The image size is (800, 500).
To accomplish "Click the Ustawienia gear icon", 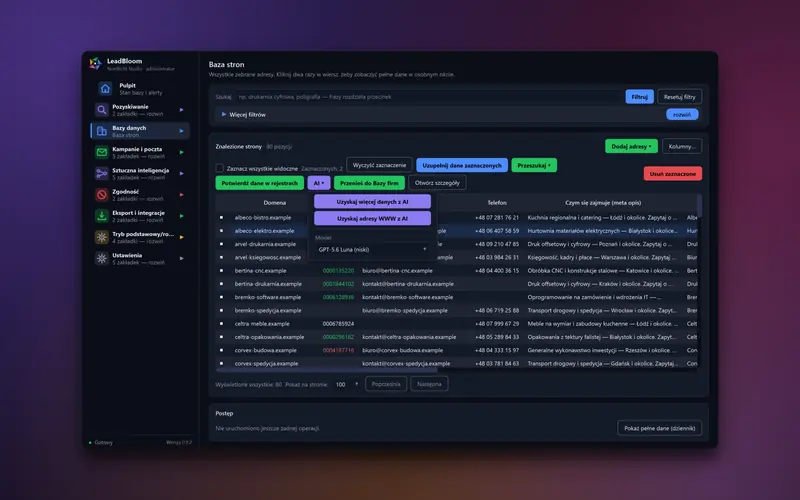I will pos(102,258).
